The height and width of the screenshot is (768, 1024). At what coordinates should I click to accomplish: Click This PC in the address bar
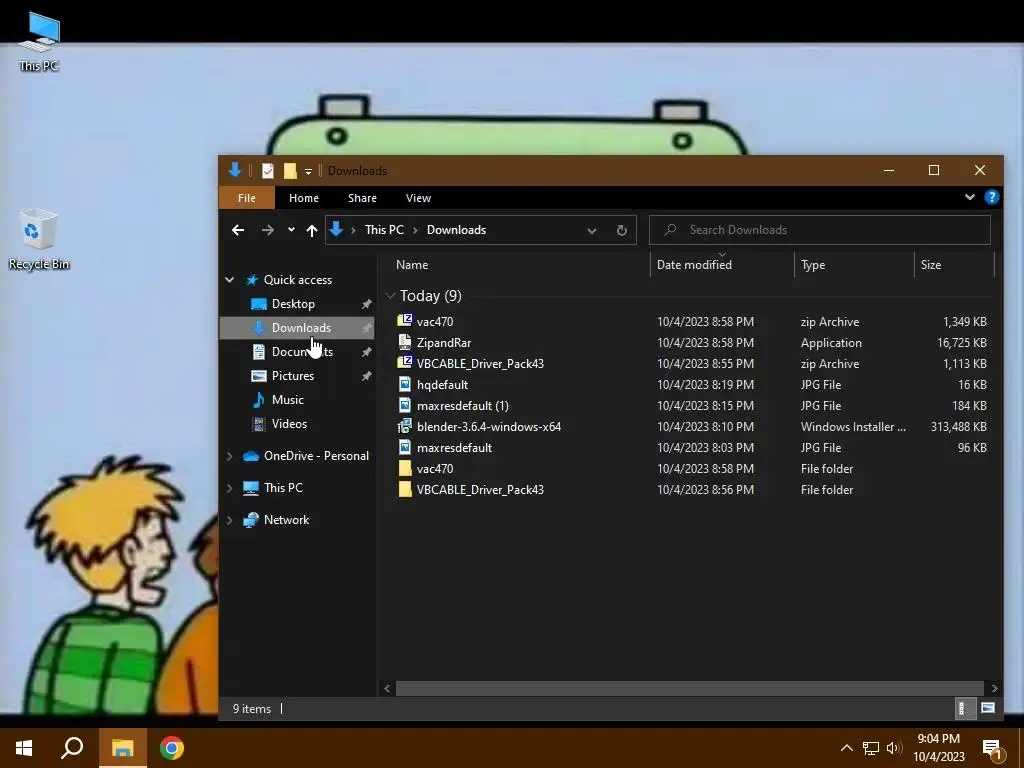[x=384, y=230]
